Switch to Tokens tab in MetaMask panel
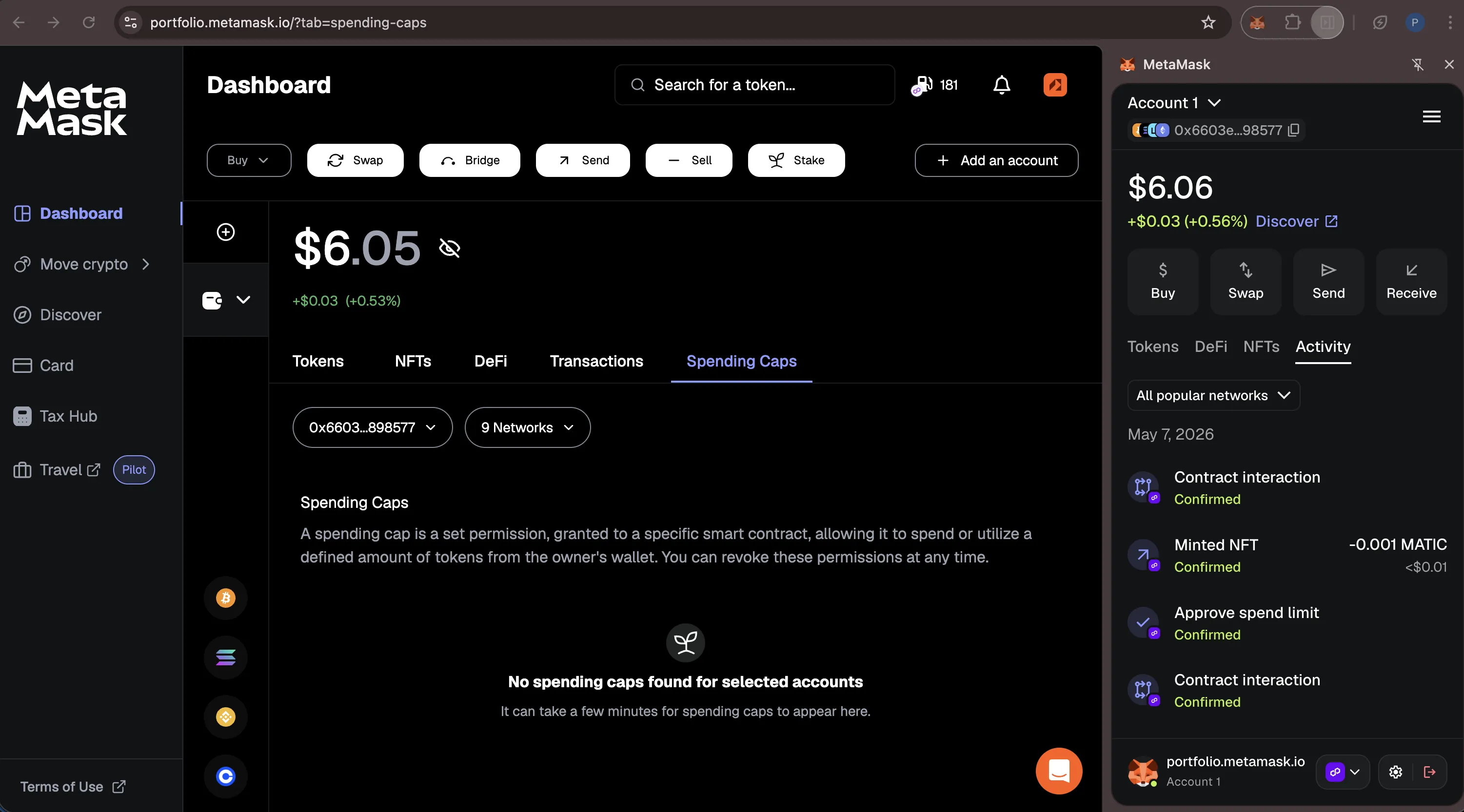 pyautogui.click(x=1152, y=347)
